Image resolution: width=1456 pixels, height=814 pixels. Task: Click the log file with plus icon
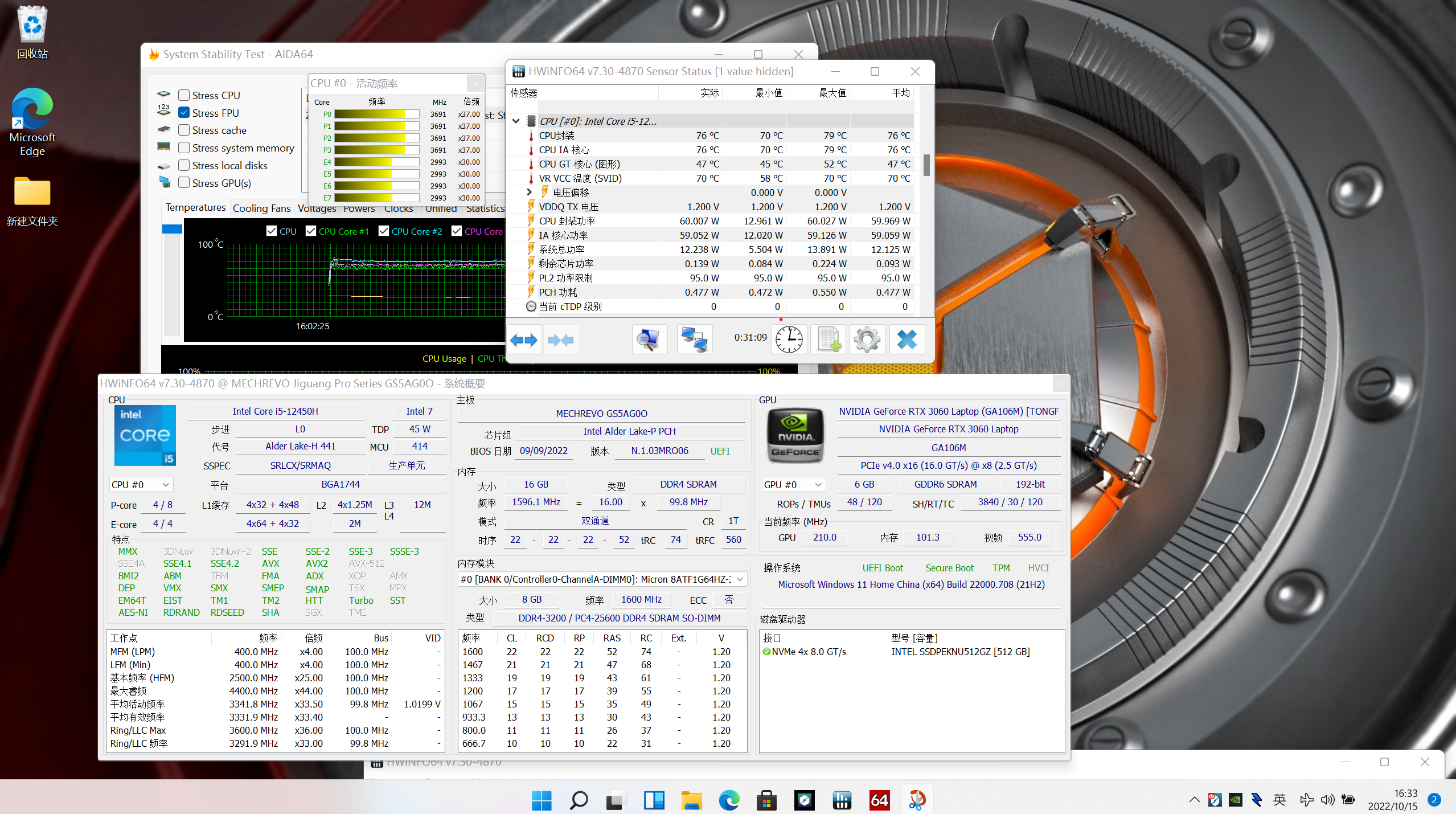point(829,340)
